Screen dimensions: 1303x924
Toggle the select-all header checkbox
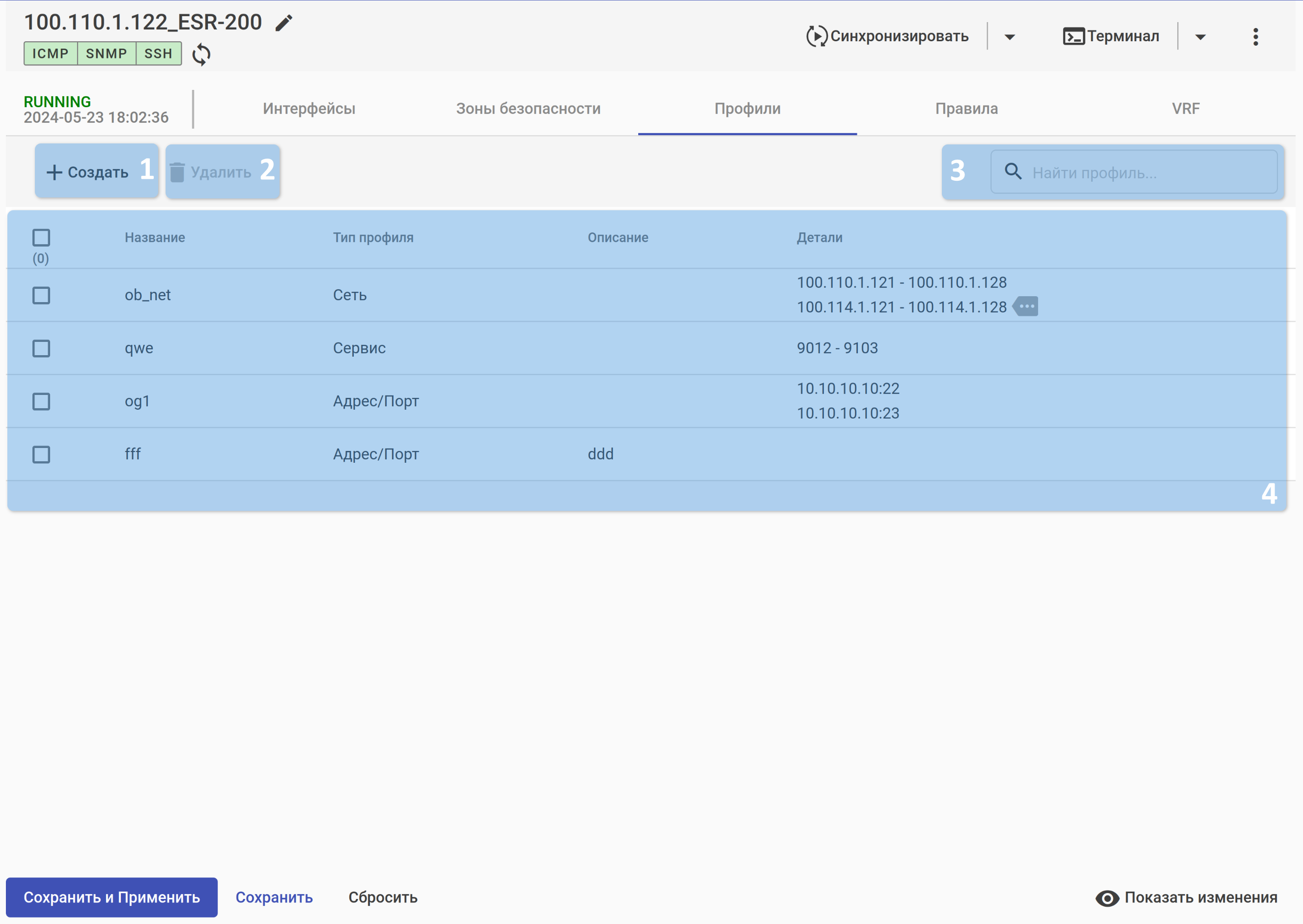(x=41, y=237)
